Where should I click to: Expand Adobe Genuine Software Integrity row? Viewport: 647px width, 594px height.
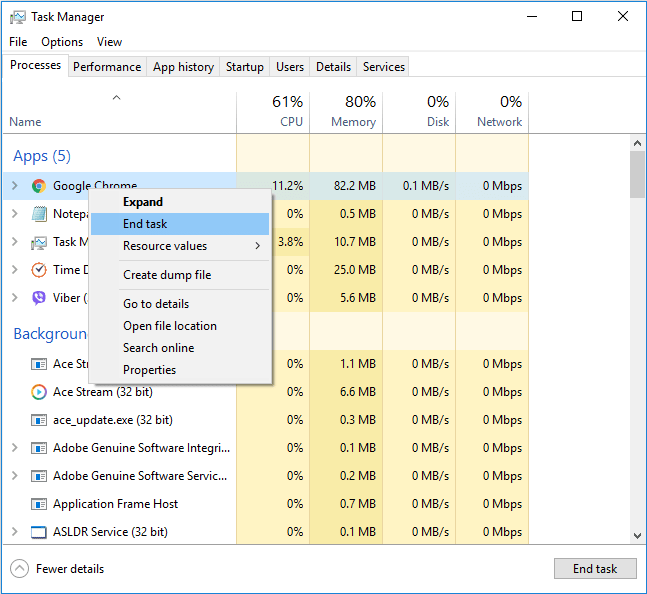click(x=15, y=448)
